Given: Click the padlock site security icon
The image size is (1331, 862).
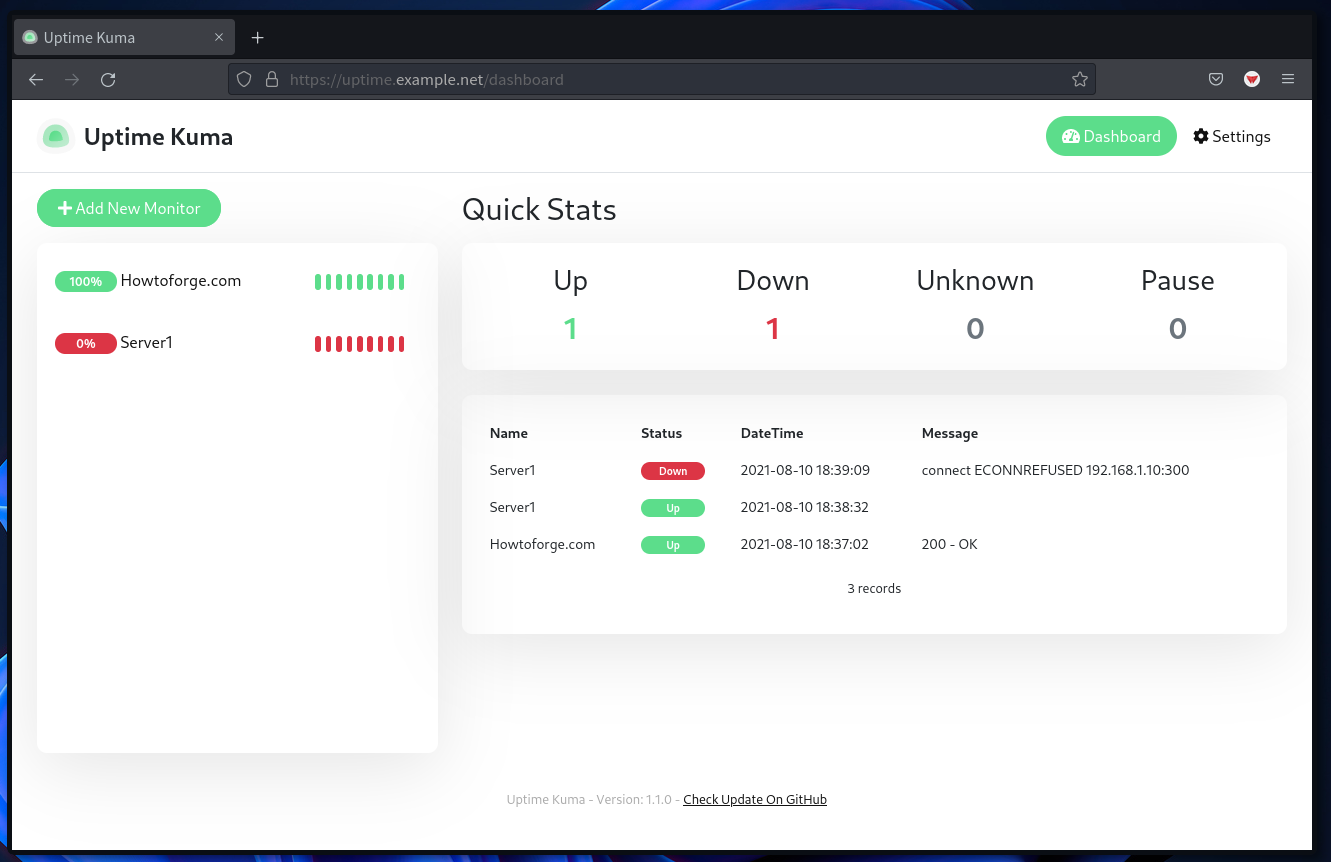Looking at the screenshot, I should 271,79.
